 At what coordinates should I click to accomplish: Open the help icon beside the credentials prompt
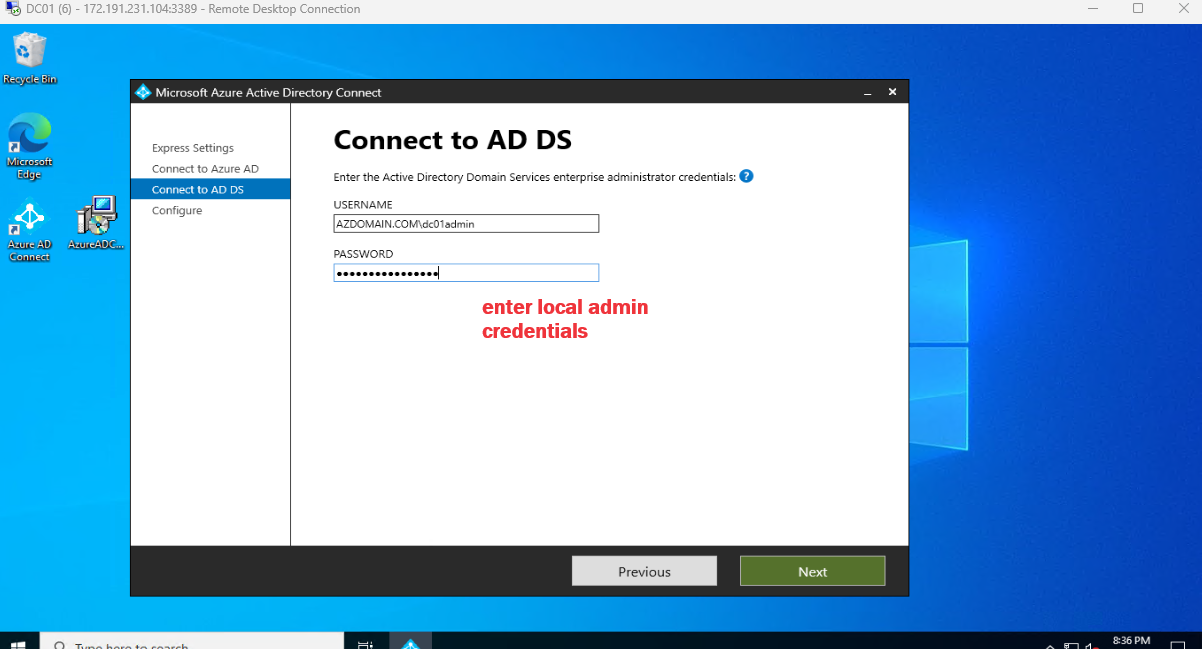coord(746,176)
